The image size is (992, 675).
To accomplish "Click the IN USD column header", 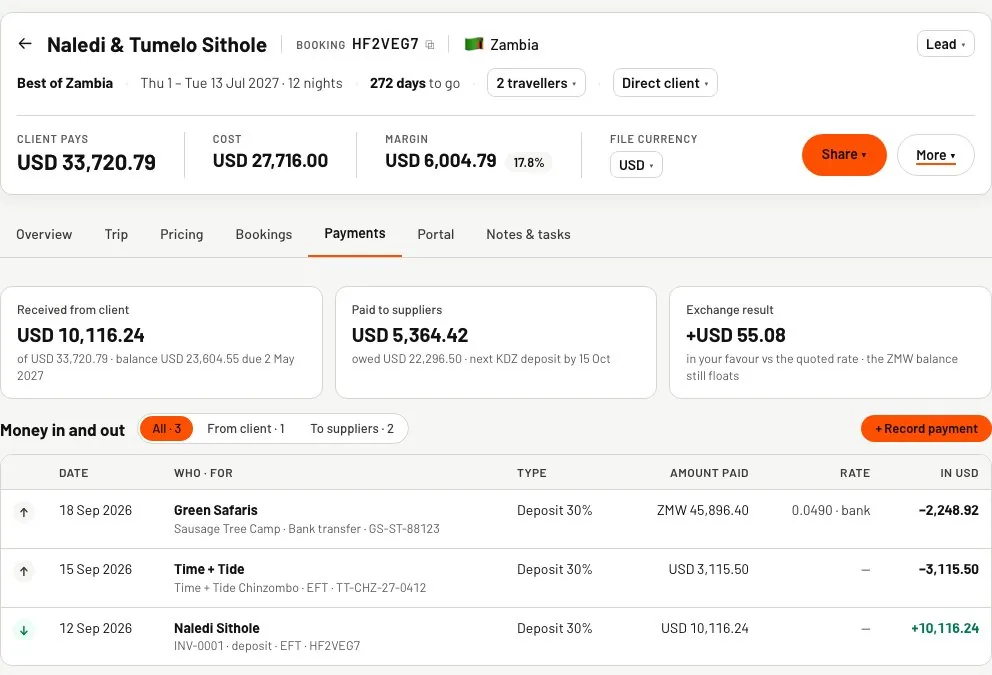I will point(959,473).
